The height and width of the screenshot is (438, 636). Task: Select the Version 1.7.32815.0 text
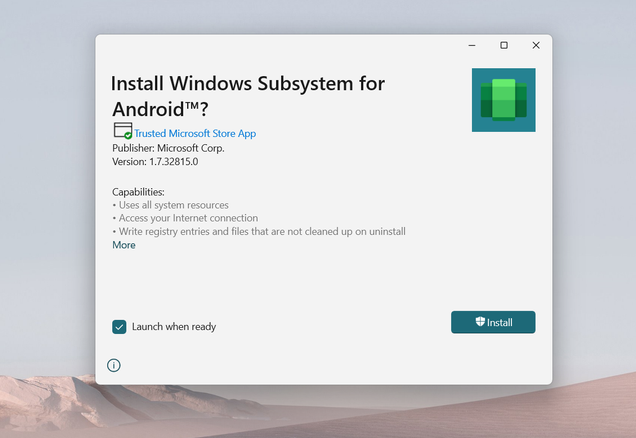click(x=155, y=161)
